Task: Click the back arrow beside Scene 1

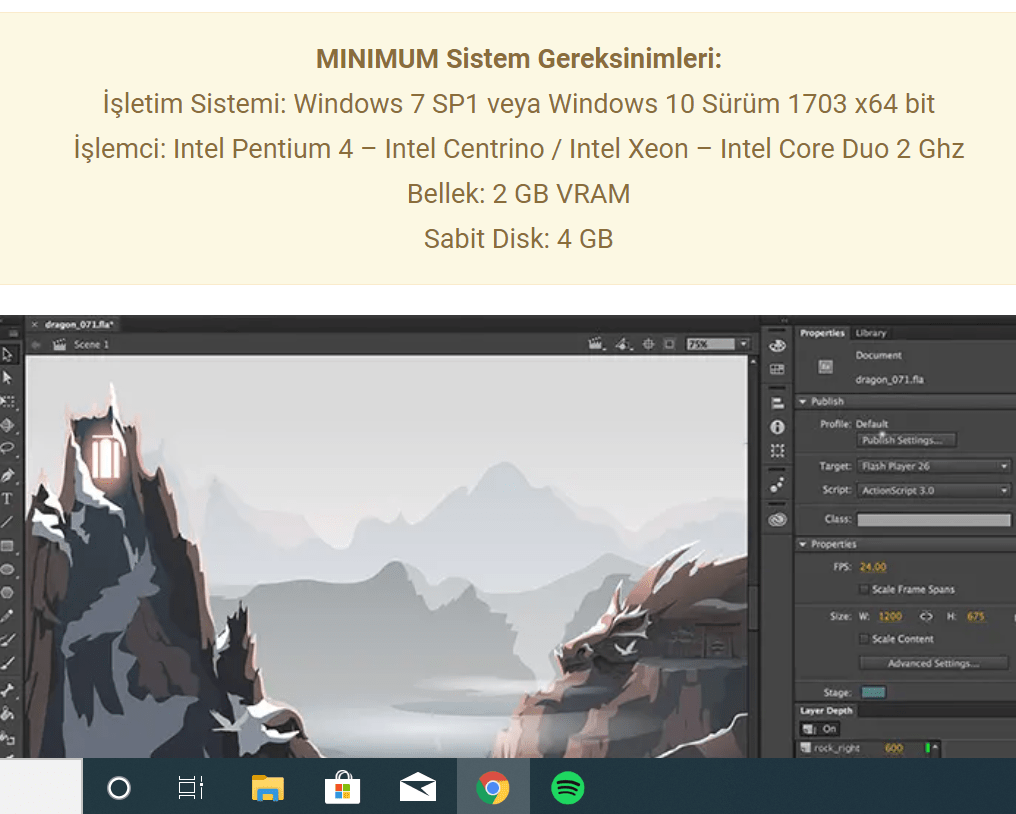Action: point(36,345)
